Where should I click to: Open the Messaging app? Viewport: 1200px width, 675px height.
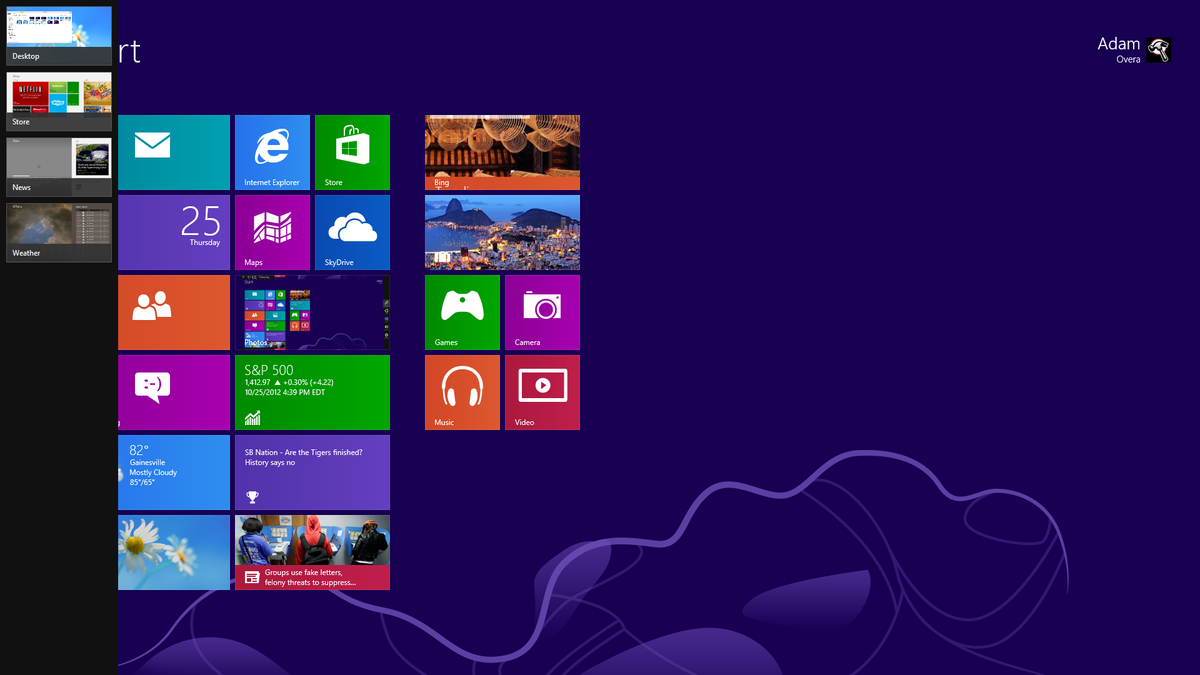173,392
